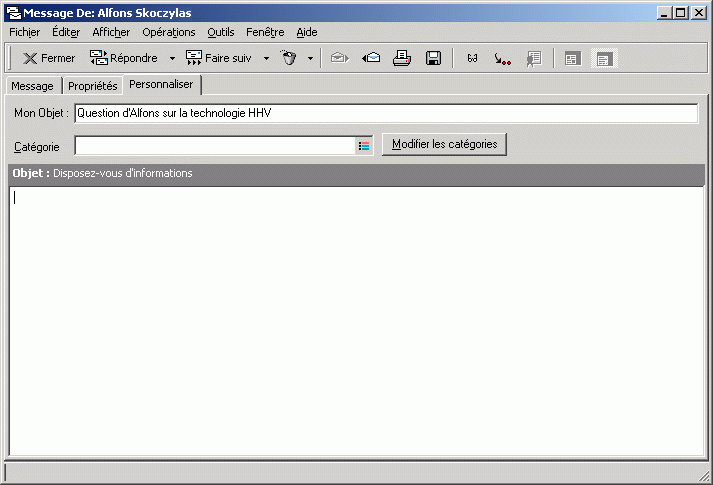Screen dimensions: 713x485
Task: Close the message window
Action: click(699, 13)
